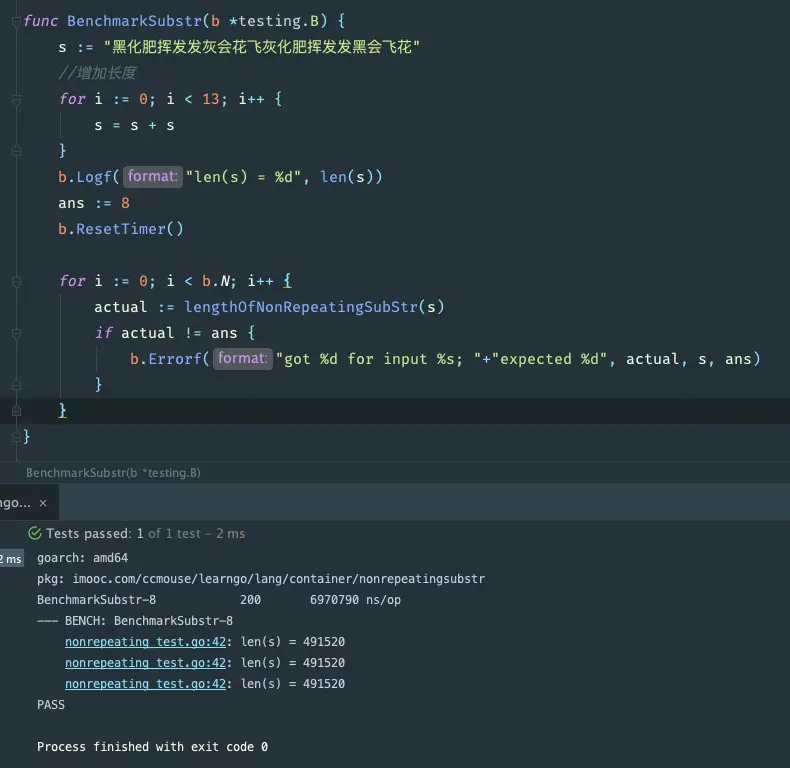This screenshot has width=790, height=768.
Task: Click fold end marker after 's = s + s' loop
Action: pos(16,151)
